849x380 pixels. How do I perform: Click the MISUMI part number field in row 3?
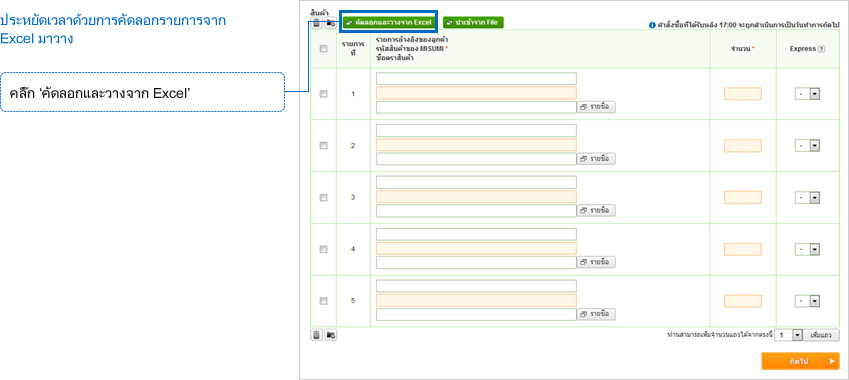click(x=476, y=196)
